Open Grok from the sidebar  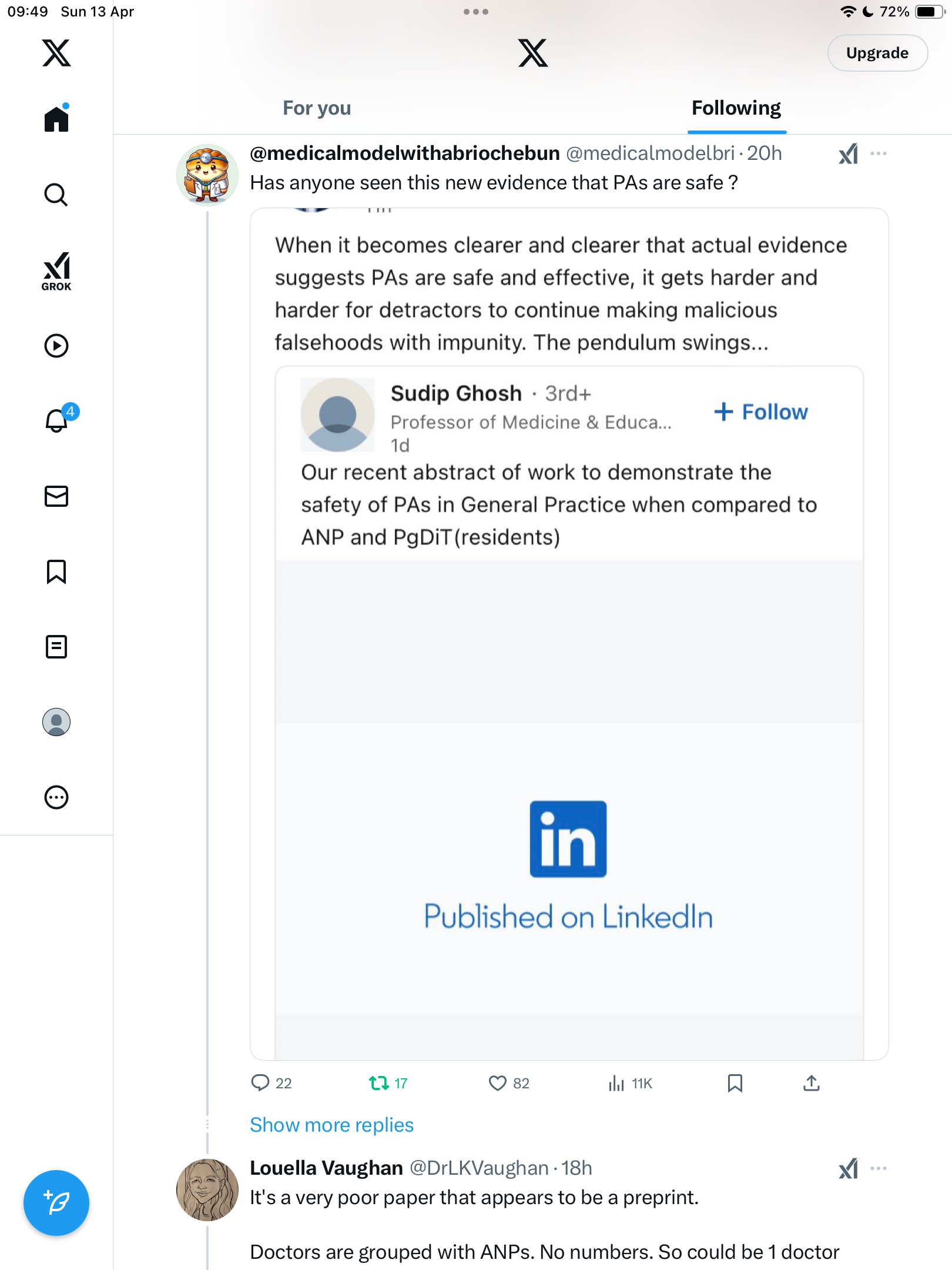tap(56, 271)
